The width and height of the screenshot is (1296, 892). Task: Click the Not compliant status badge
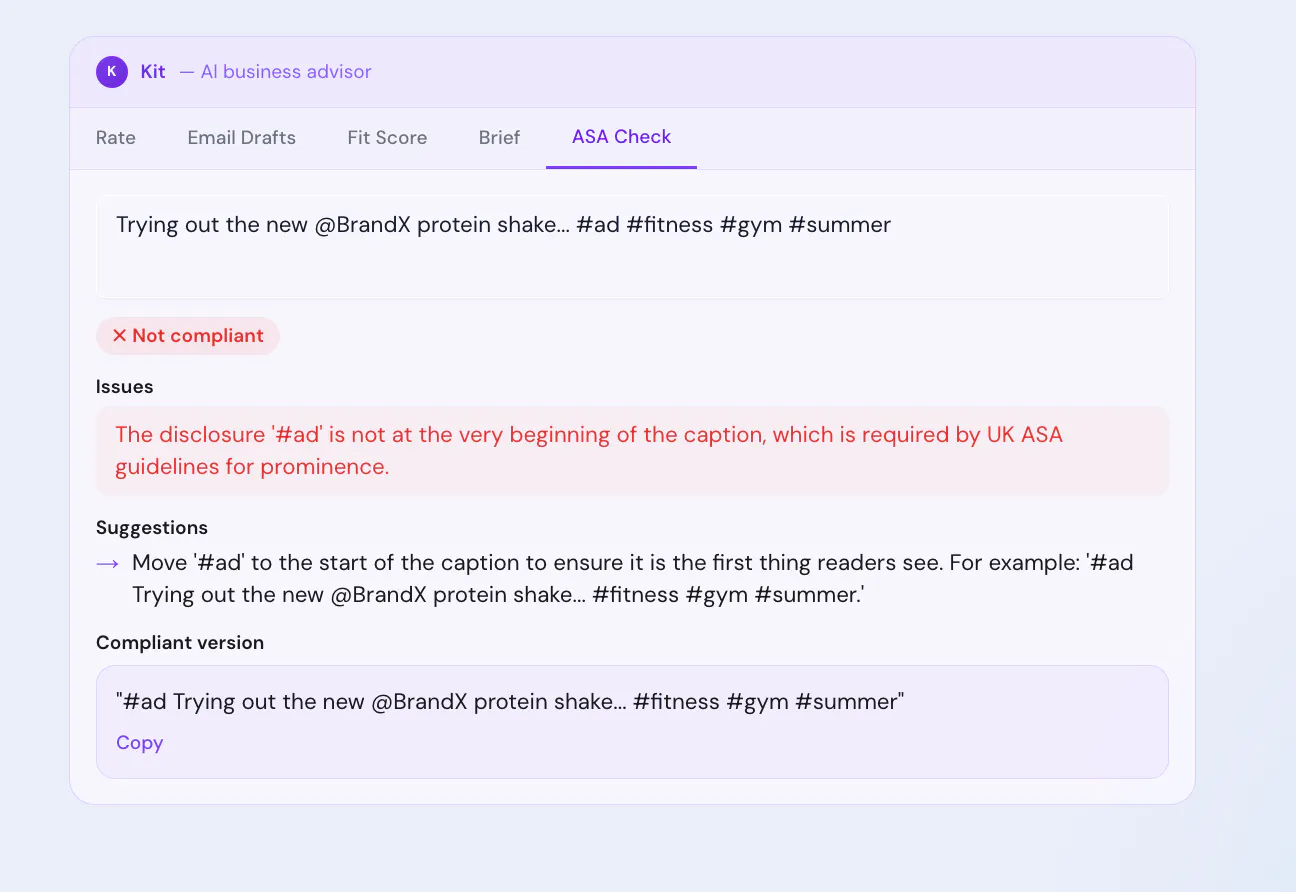(x=188, y=336)
